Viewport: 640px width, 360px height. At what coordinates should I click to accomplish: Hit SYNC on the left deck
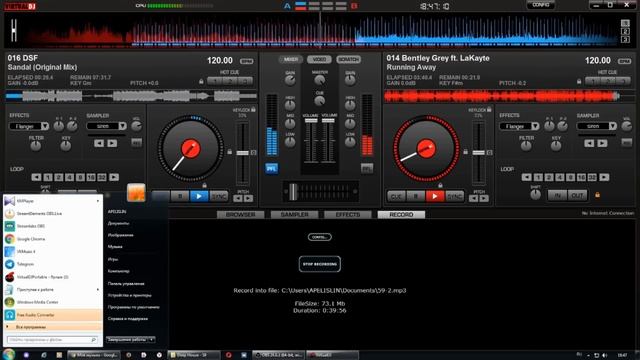(x=219, y=196)
